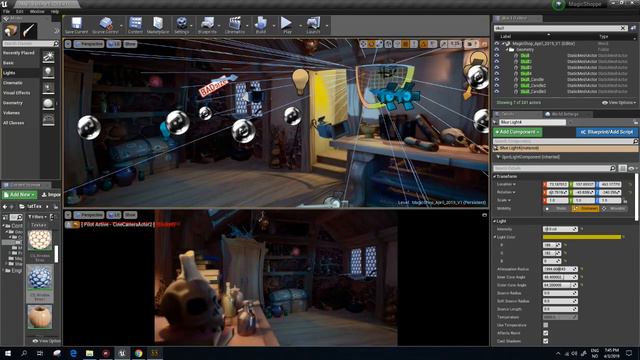Collapse the Light section

point(495,221)
